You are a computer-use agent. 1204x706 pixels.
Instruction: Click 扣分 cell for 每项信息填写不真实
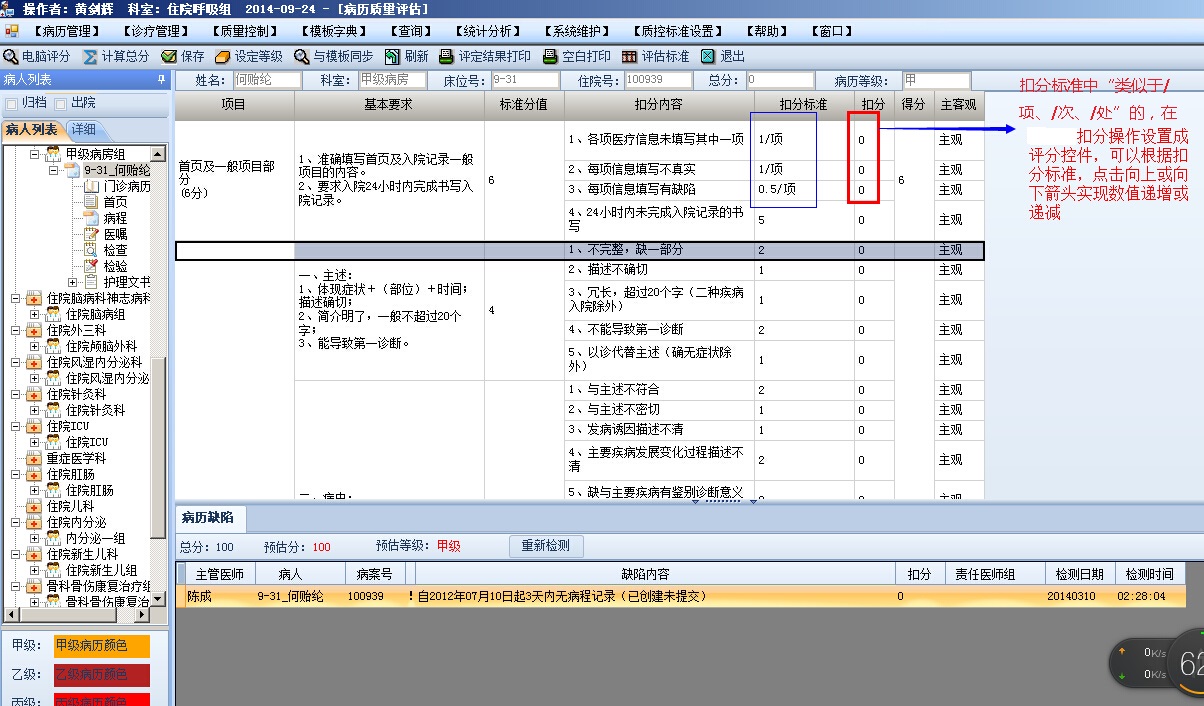click(x=874, y=170)
